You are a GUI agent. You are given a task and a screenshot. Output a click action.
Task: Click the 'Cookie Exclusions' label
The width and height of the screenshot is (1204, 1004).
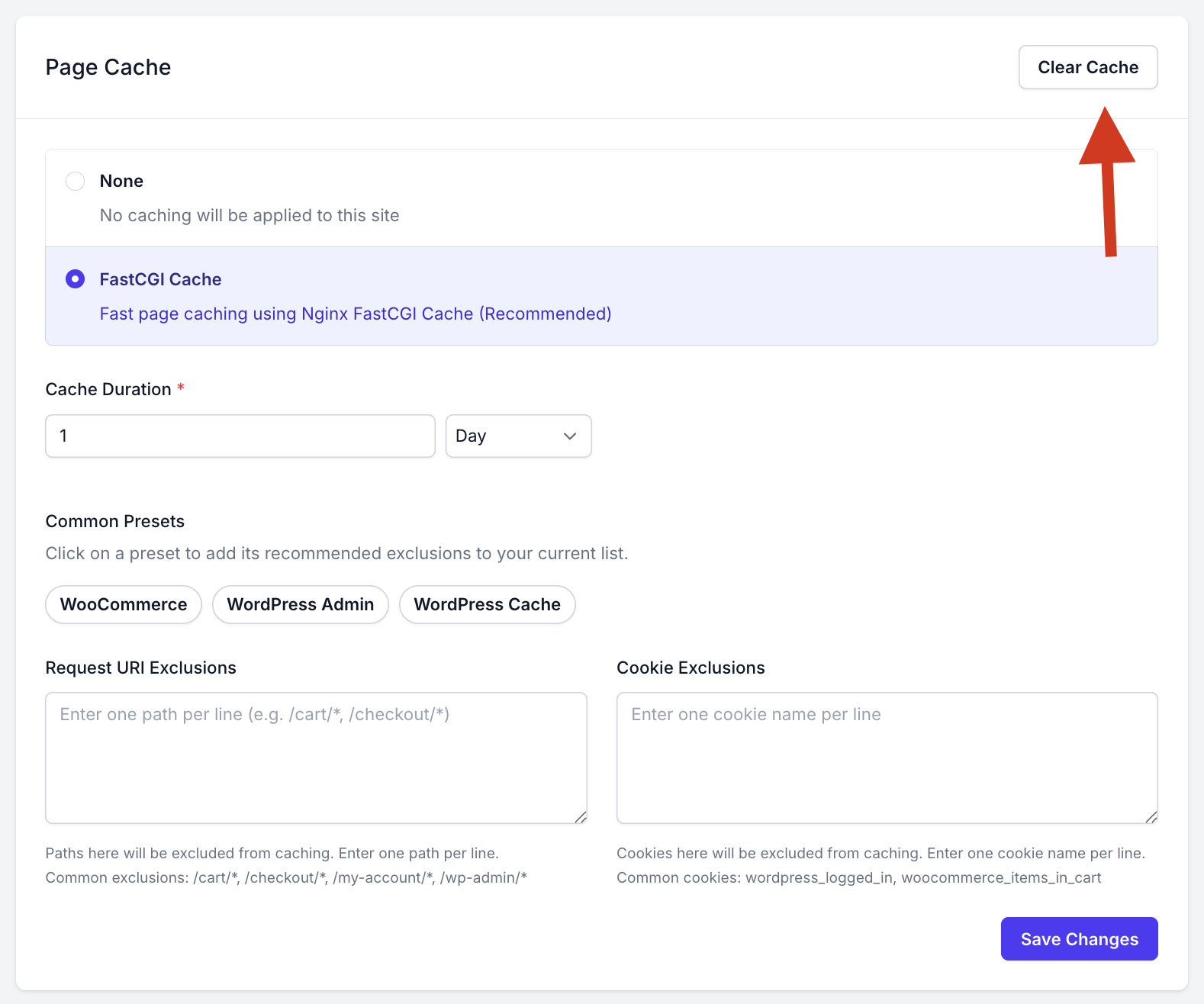coord(691,668)
